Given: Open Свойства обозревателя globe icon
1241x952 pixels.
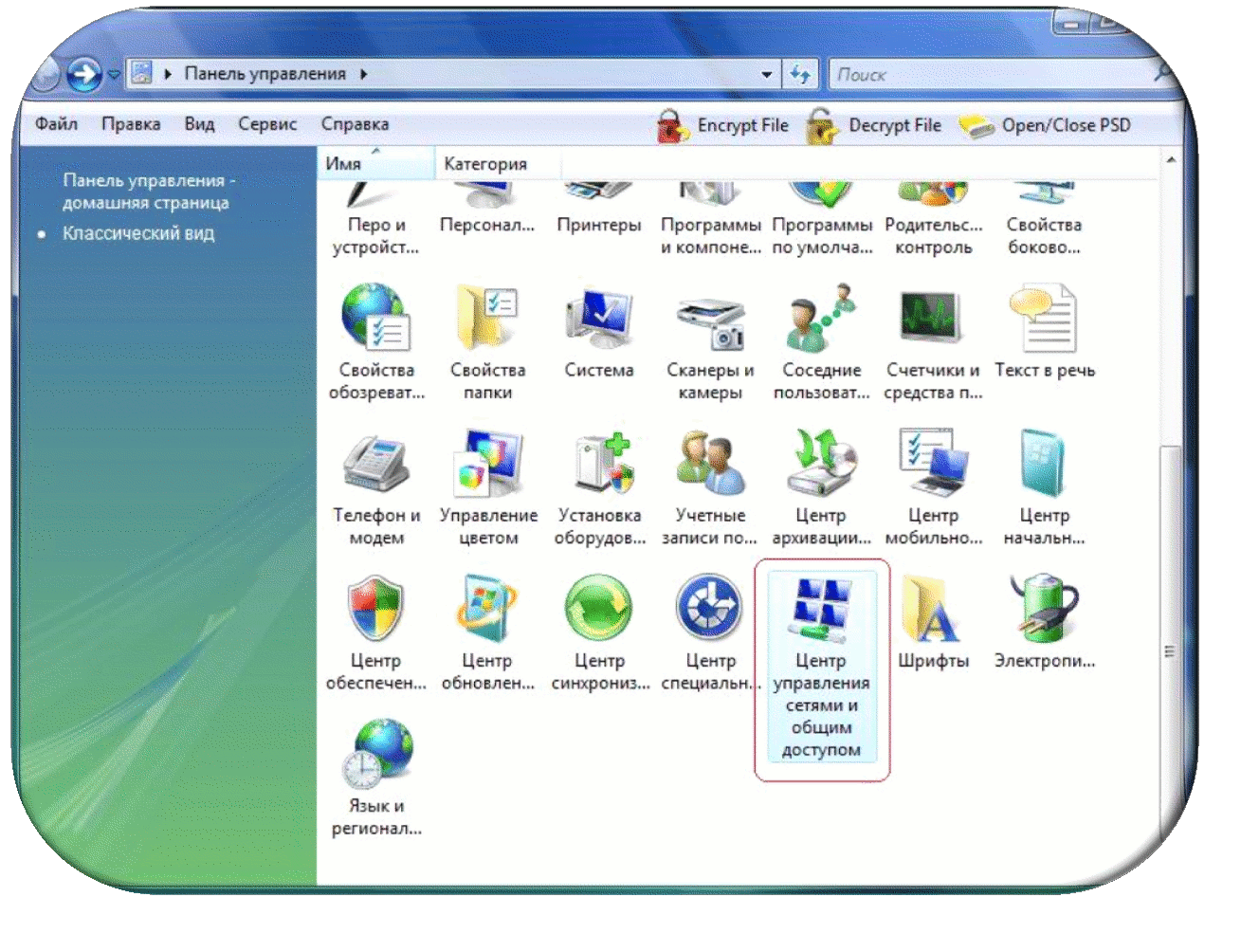Looking at the screenshot, I should click(376, 319).
